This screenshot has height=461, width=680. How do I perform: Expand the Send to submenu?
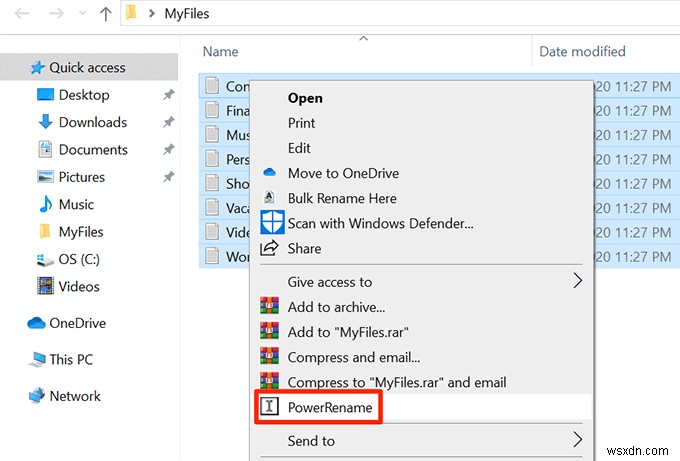pos(421,441)
